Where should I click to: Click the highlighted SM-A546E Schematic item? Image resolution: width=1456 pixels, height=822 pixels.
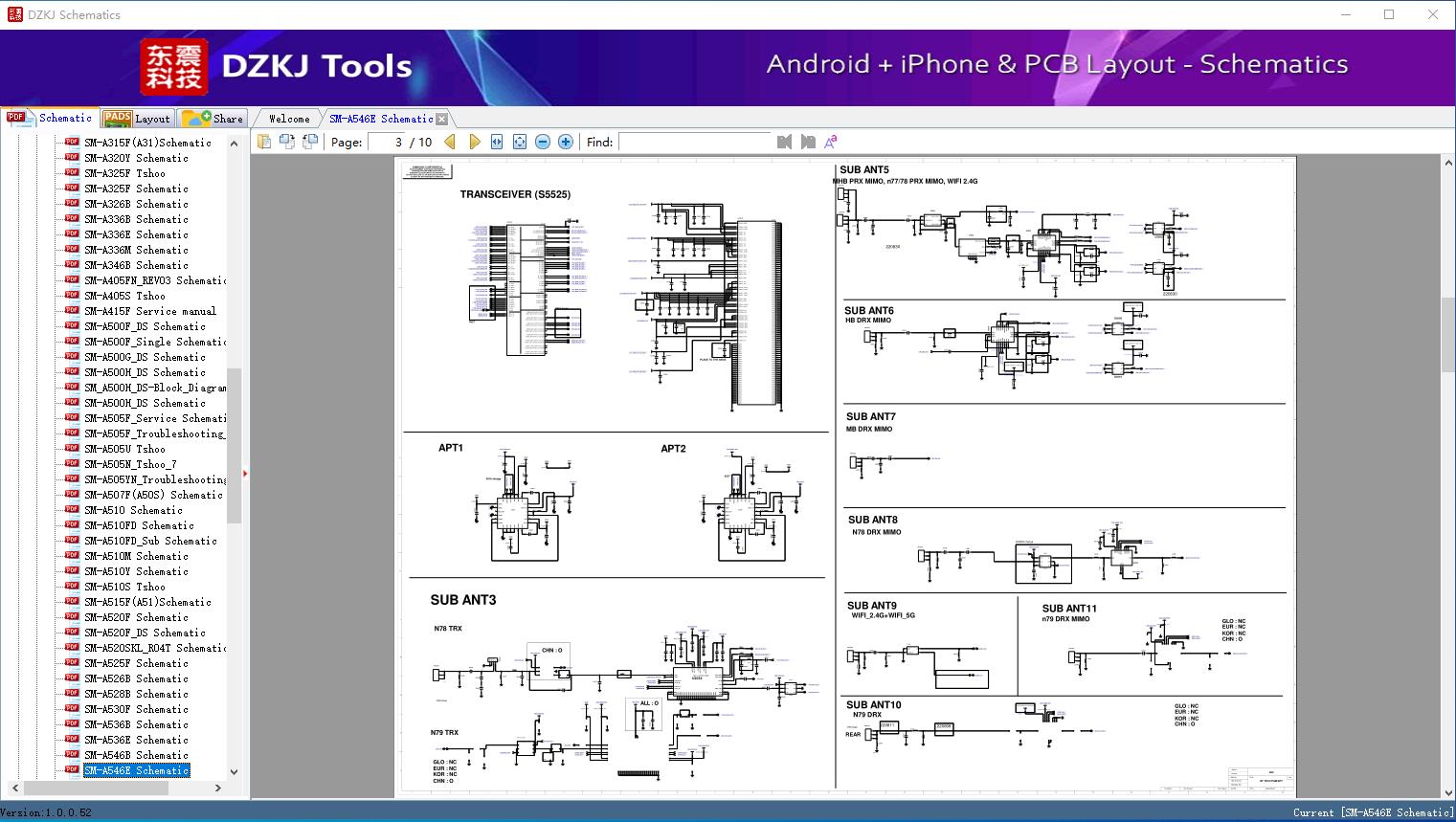[x=137, y=770]
